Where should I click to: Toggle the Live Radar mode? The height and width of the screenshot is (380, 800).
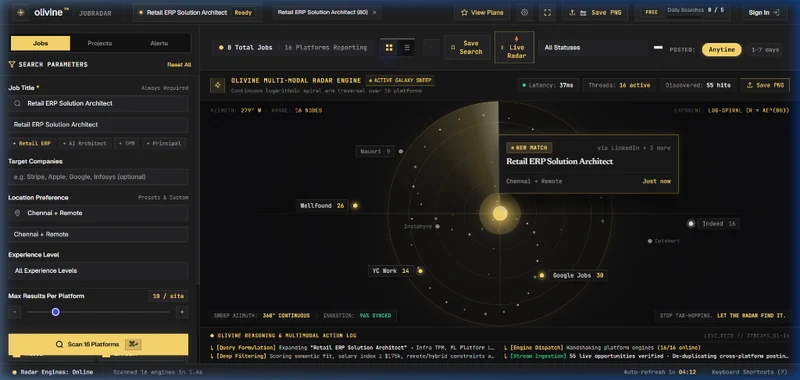514,47
